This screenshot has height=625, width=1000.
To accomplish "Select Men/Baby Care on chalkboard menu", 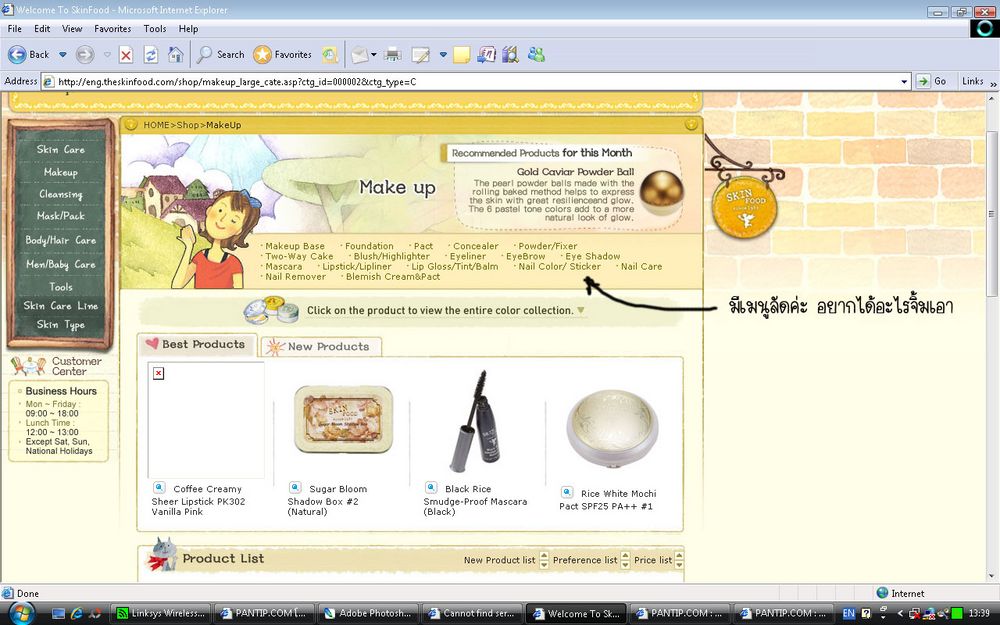I will [x=61, y=264].
